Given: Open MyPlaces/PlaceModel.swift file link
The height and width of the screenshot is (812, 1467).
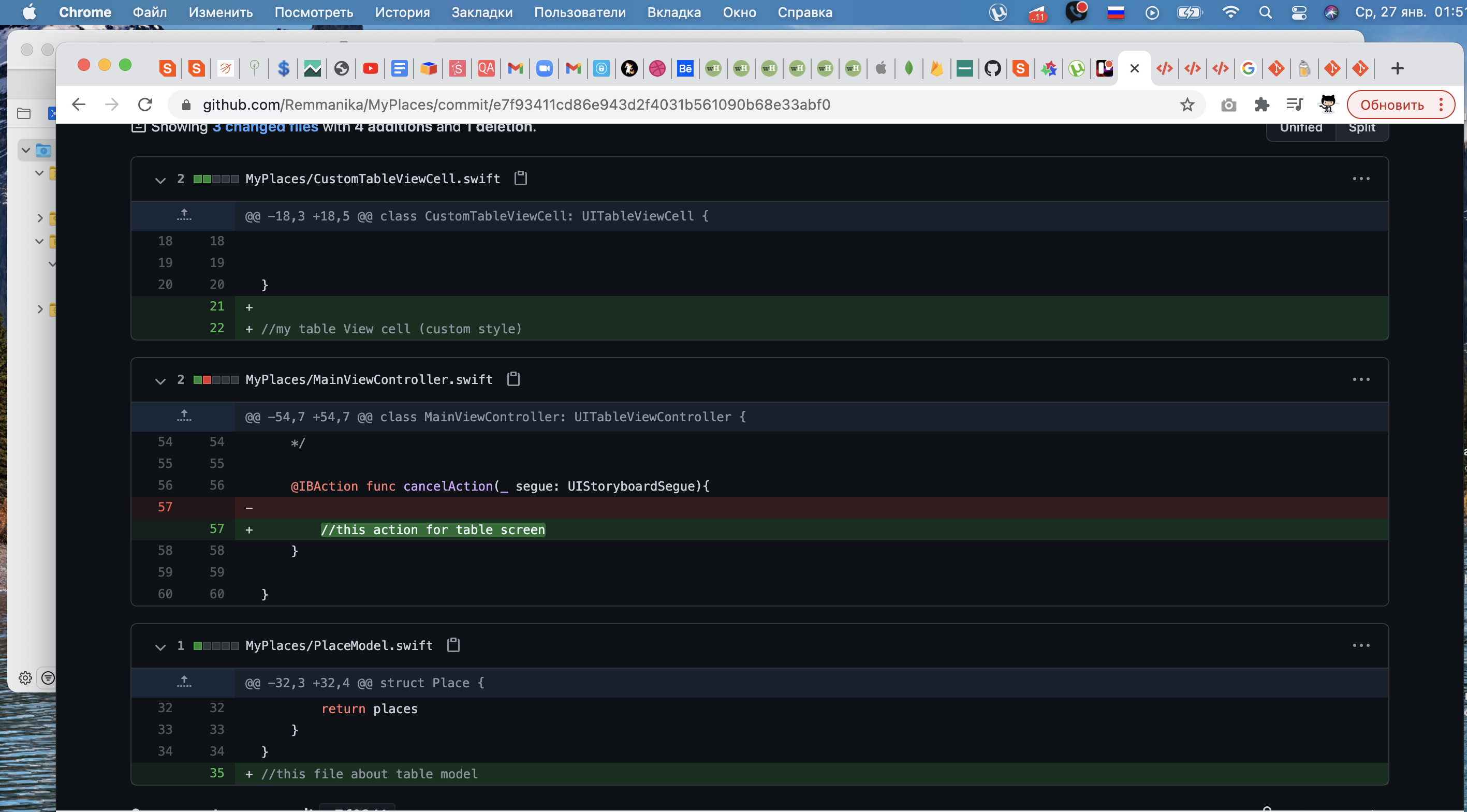Looking at the screenshot, I should click(339, 645).
